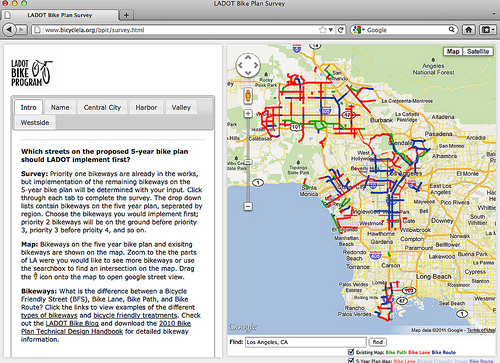This screenshot has width=500, height=363.
Task: Open the search engine chooser dropdown
Action: click(359, 30)
